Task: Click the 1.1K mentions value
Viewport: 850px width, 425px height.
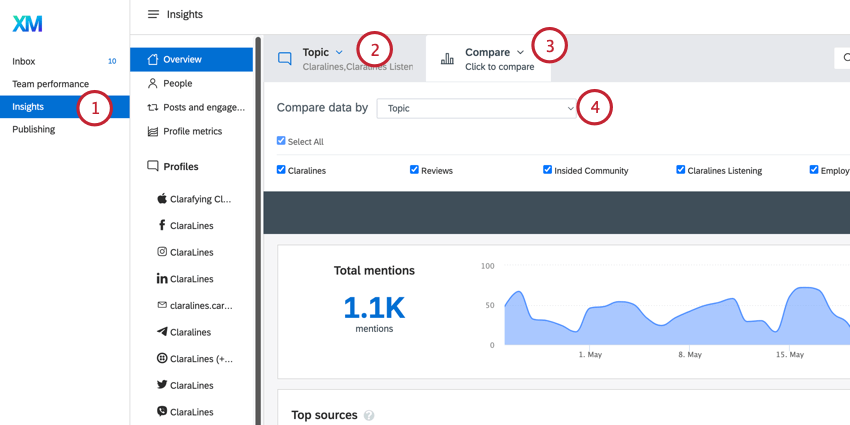Action: [374, 307]
